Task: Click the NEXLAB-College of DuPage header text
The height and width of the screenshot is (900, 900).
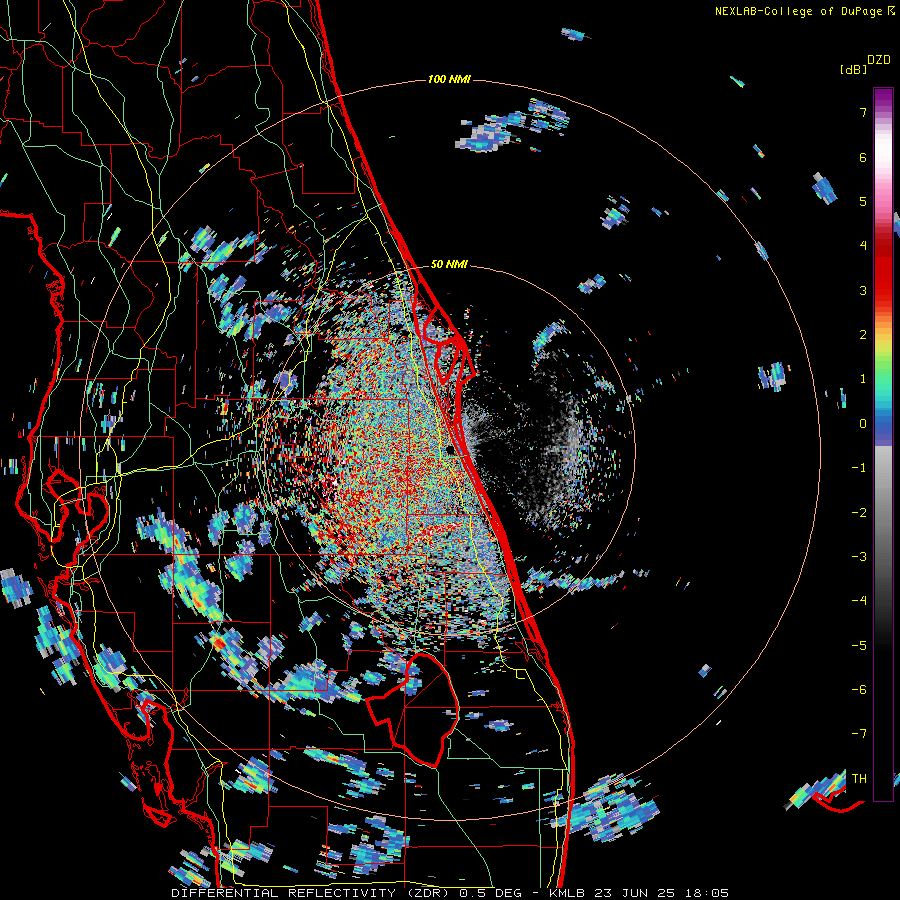Action: click(800, 11)
